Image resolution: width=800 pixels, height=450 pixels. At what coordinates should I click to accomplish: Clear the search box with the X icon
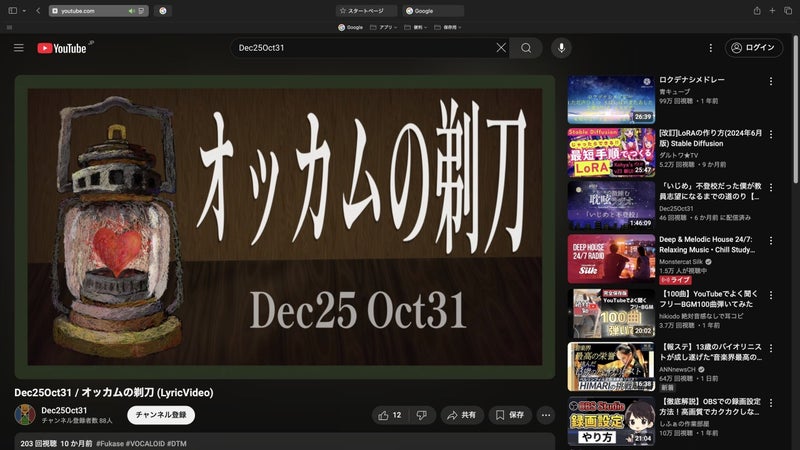click(x=501, y=48)
